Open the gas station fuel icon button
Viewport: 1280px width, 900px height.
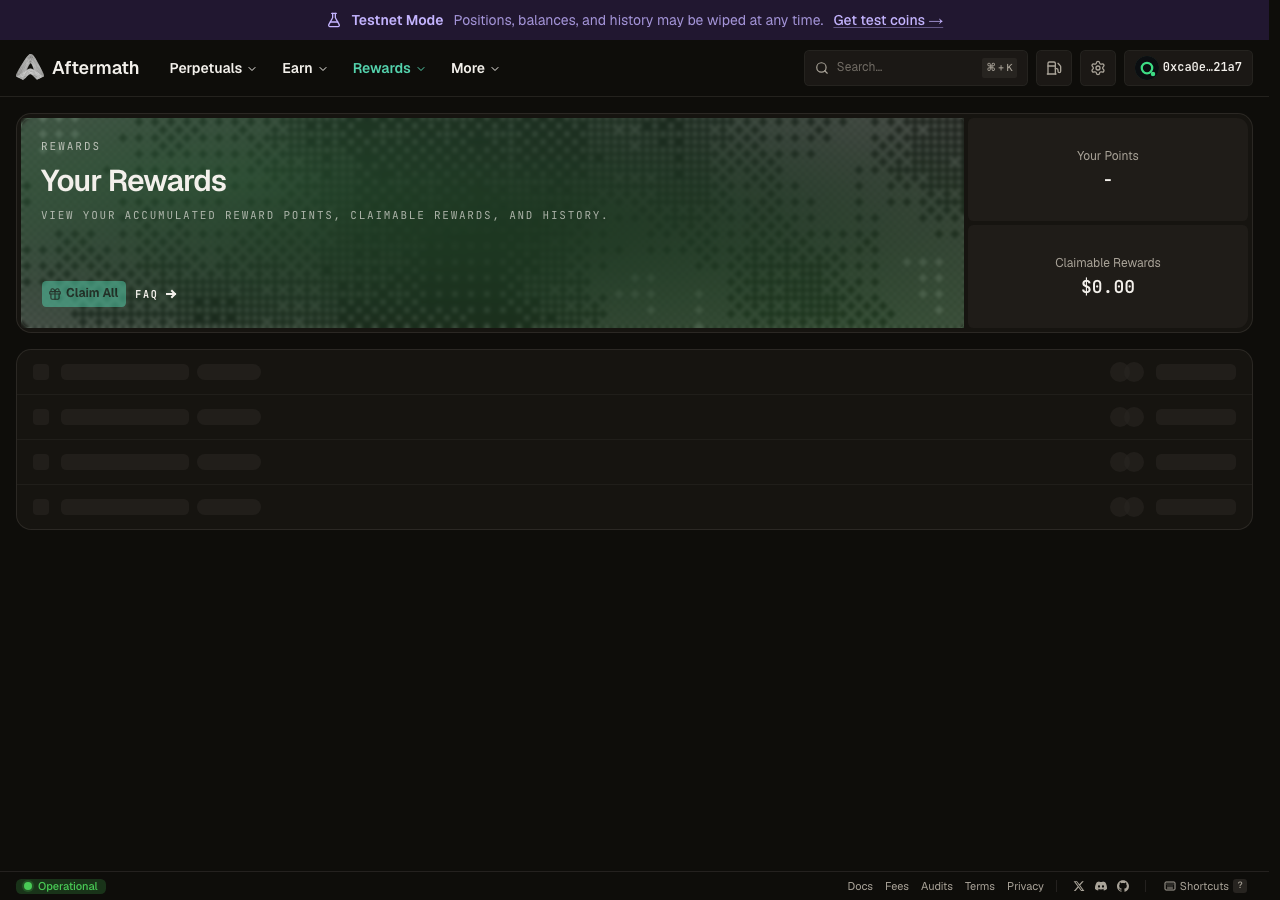pos(1054,68)
